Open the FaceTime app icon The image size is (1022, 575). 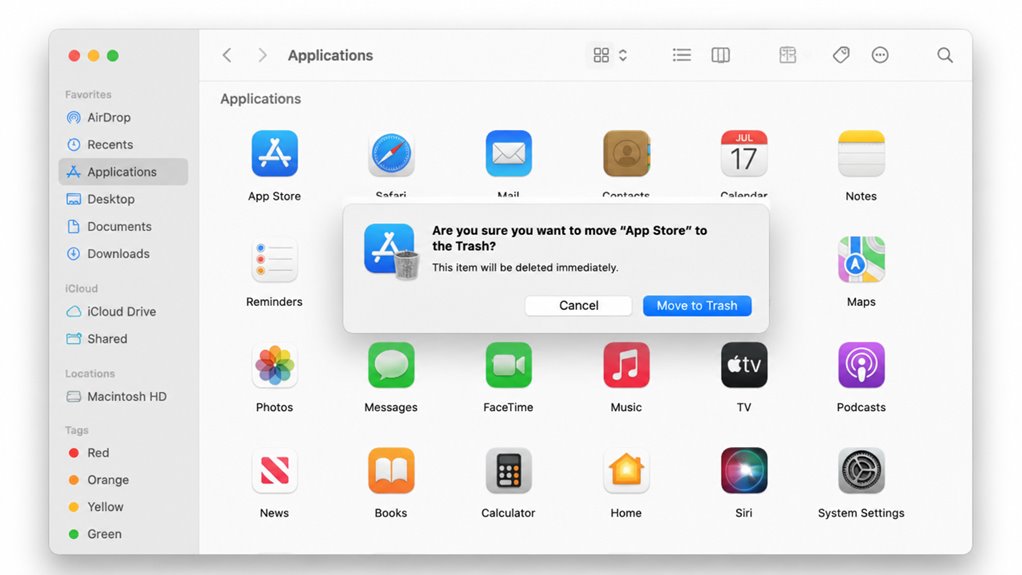point(508,365)
